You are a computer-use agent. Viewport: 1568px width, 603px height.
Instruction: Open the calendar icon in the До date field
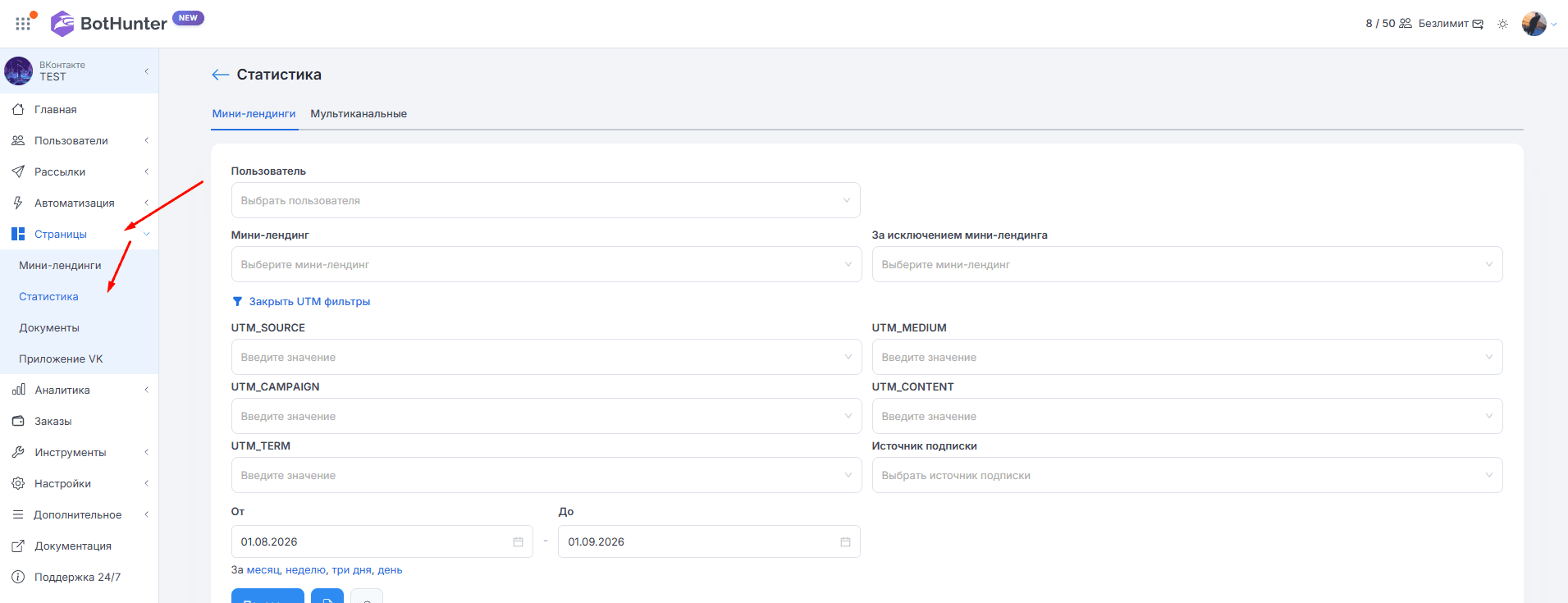coord(845,542)
